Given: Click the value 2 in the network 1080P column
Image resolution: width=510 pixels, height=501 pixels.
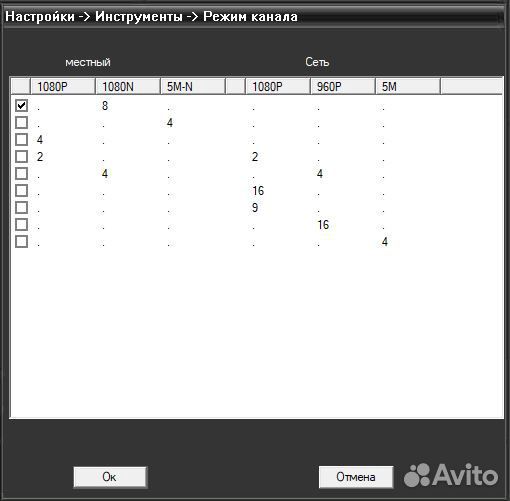Looking at the screenshot, I should (x=255, y=157).
